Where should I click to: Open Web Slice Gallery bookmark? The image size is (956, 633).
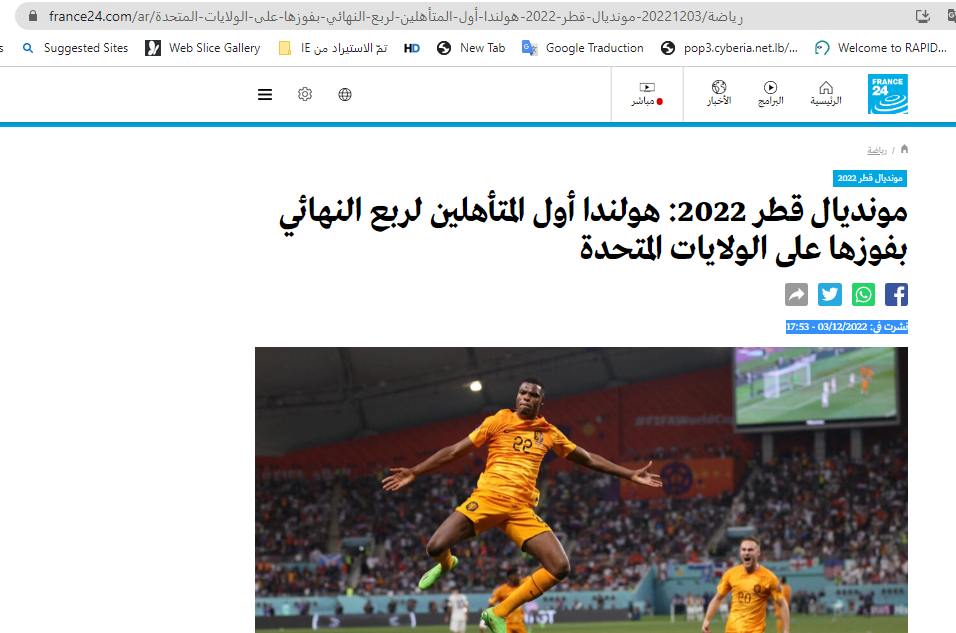click(x=203, y=48)
